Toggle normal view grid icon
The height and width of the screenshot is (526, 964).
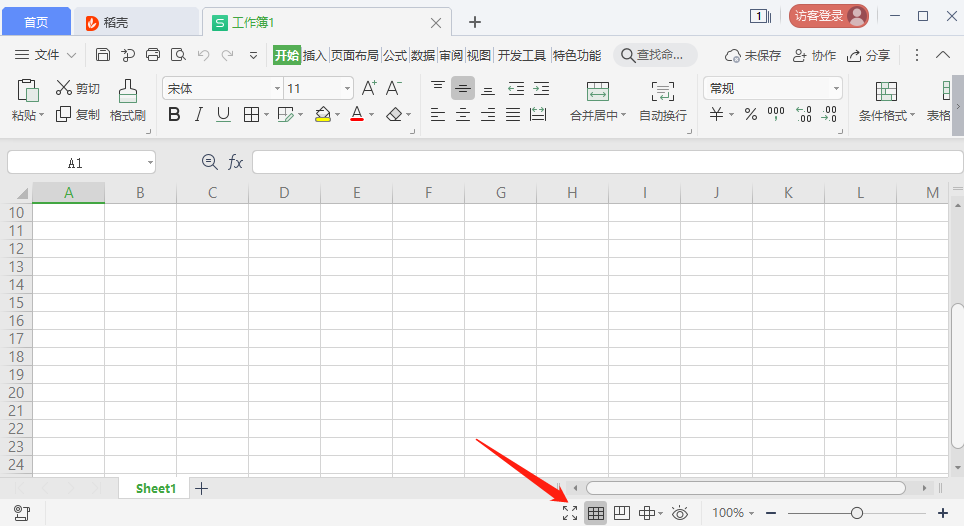point(596,513)
